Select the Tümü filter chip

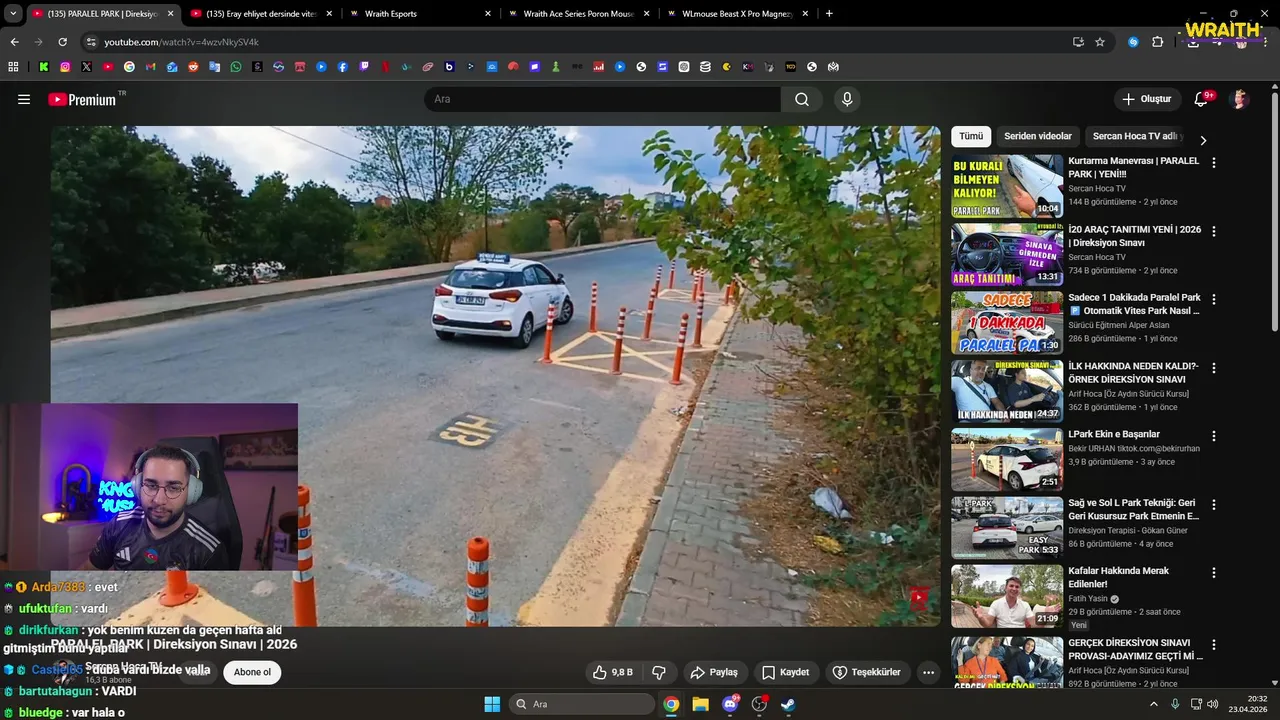pos(971,136)
